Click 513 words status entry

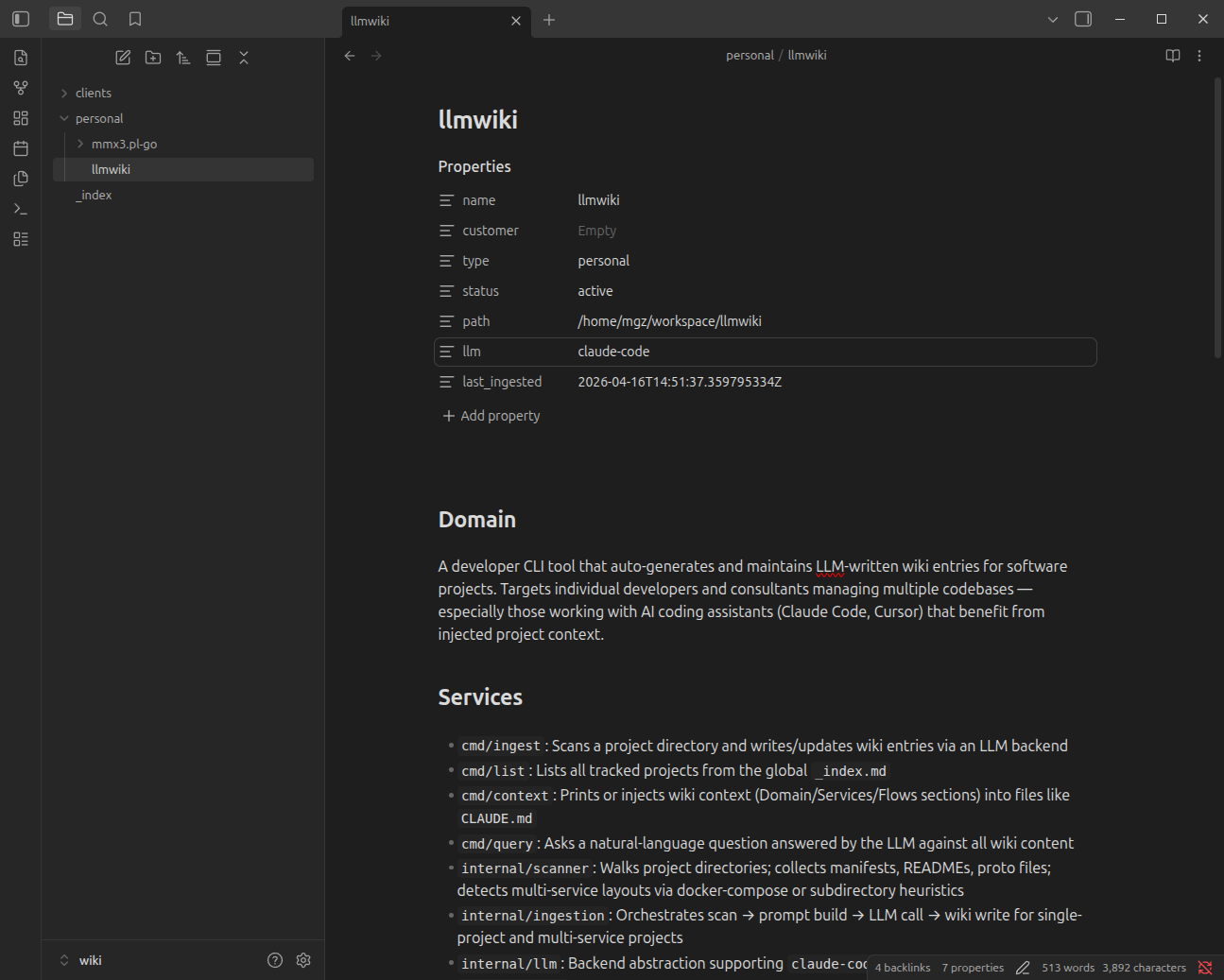(1068, 968)
